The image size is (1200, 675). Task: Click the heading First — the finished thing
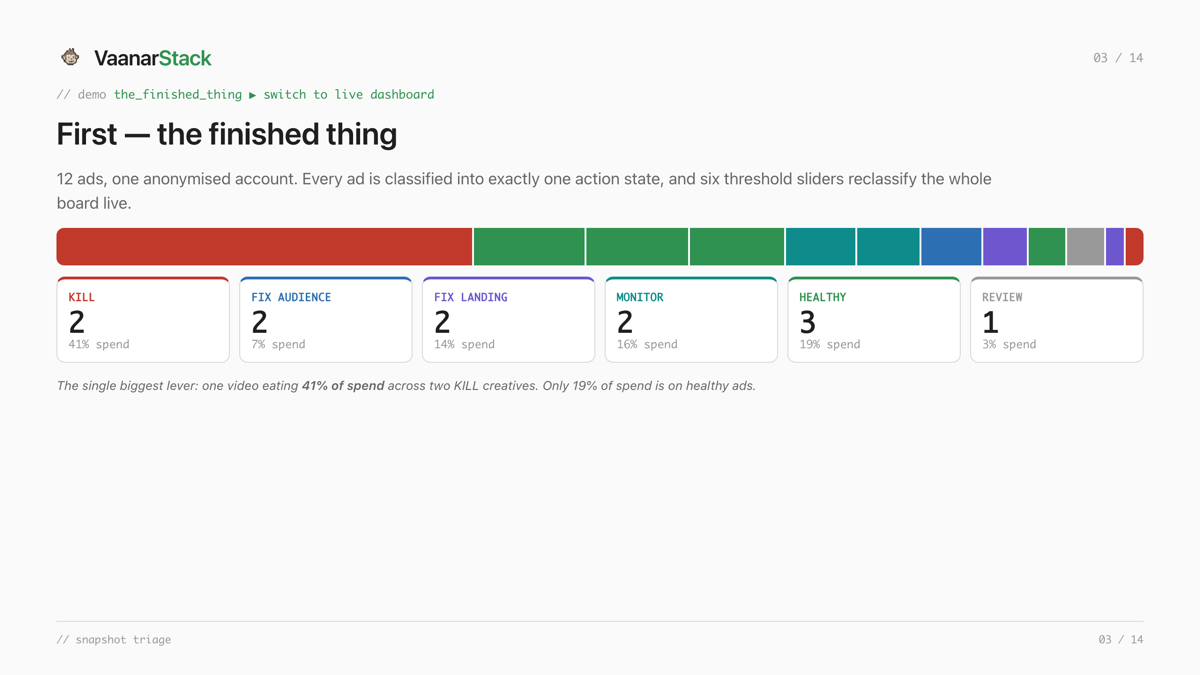227,134
